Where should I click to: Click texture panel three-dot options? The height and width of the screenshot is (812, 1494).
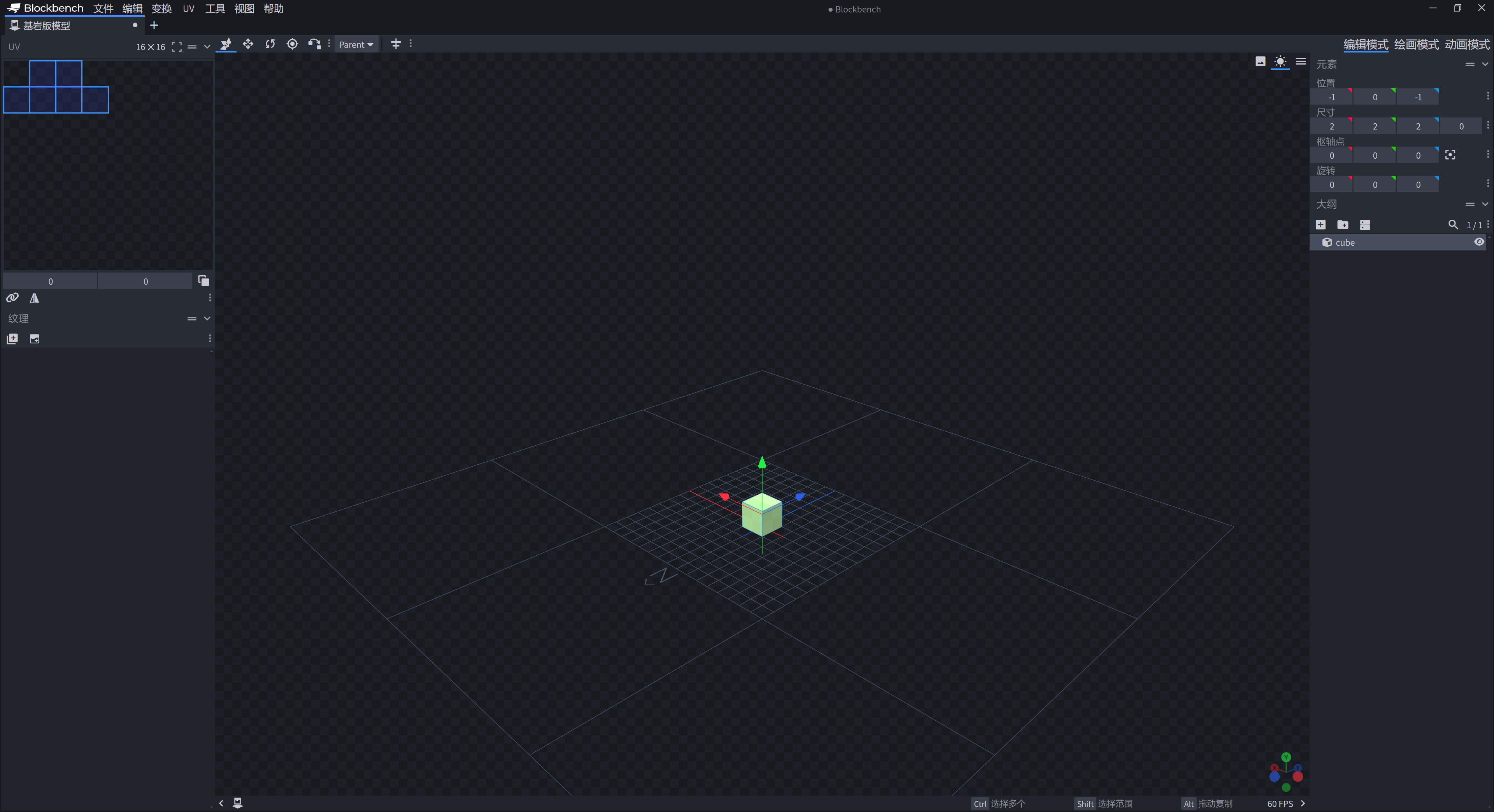coord(210,338)
